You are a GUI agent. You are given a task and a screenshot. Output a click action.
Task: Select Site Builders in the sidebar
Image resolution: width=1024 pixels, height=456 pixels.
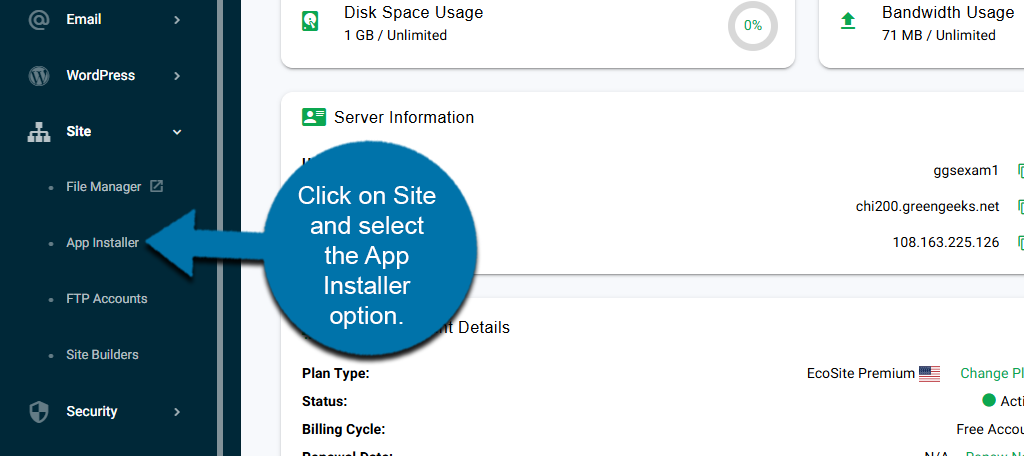(102, 354)
